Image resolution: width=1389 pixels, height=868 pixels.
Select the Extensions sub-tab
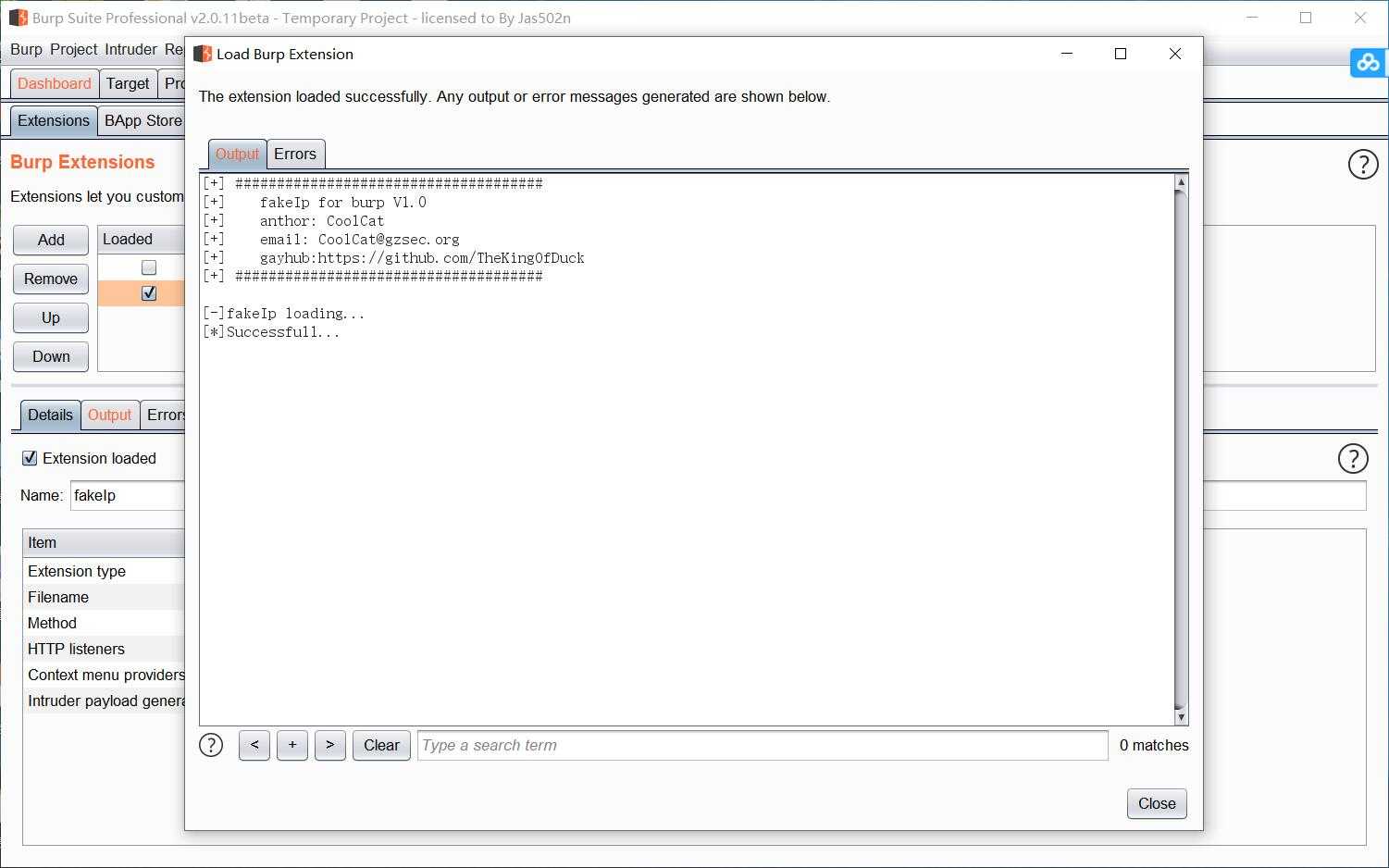coord(54,120)
